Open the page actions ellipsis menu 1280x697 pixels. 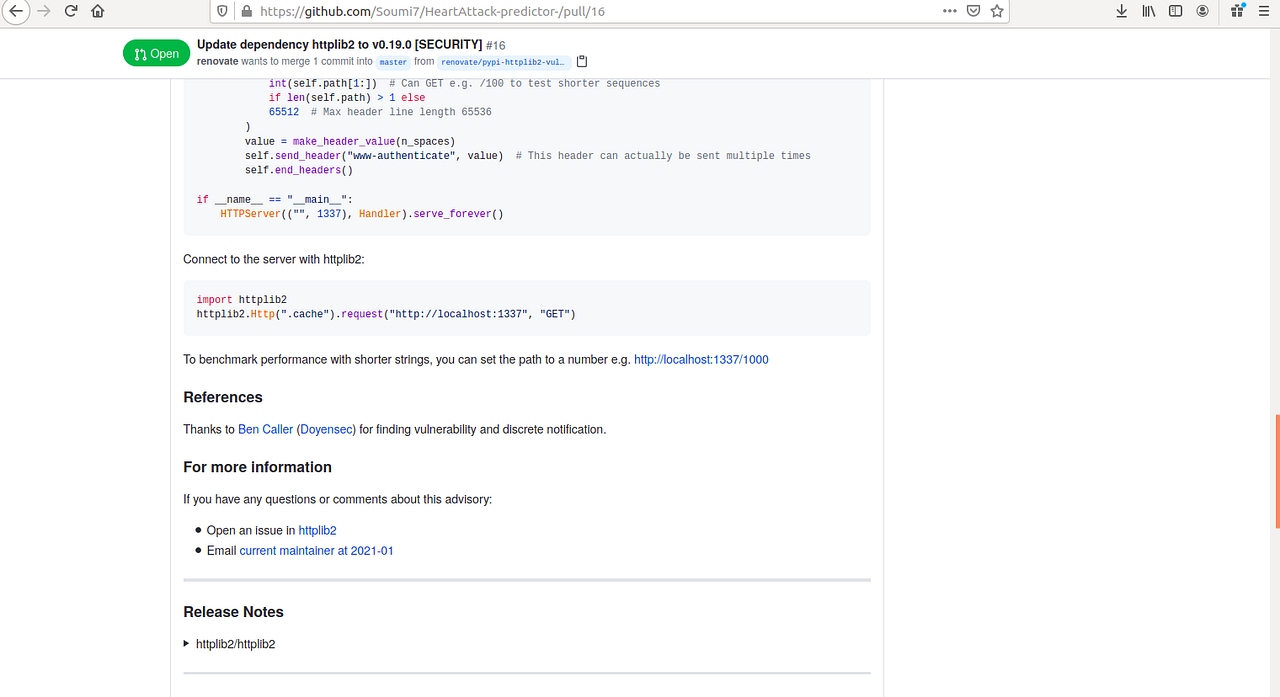click(949, 11)
